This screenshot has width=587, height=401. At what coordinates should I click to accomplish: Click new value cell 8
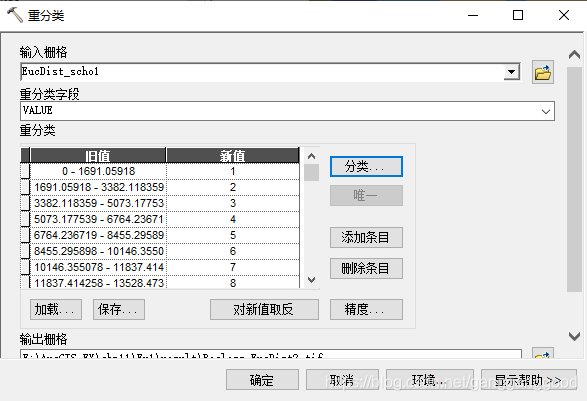click(x=232, y=282)
